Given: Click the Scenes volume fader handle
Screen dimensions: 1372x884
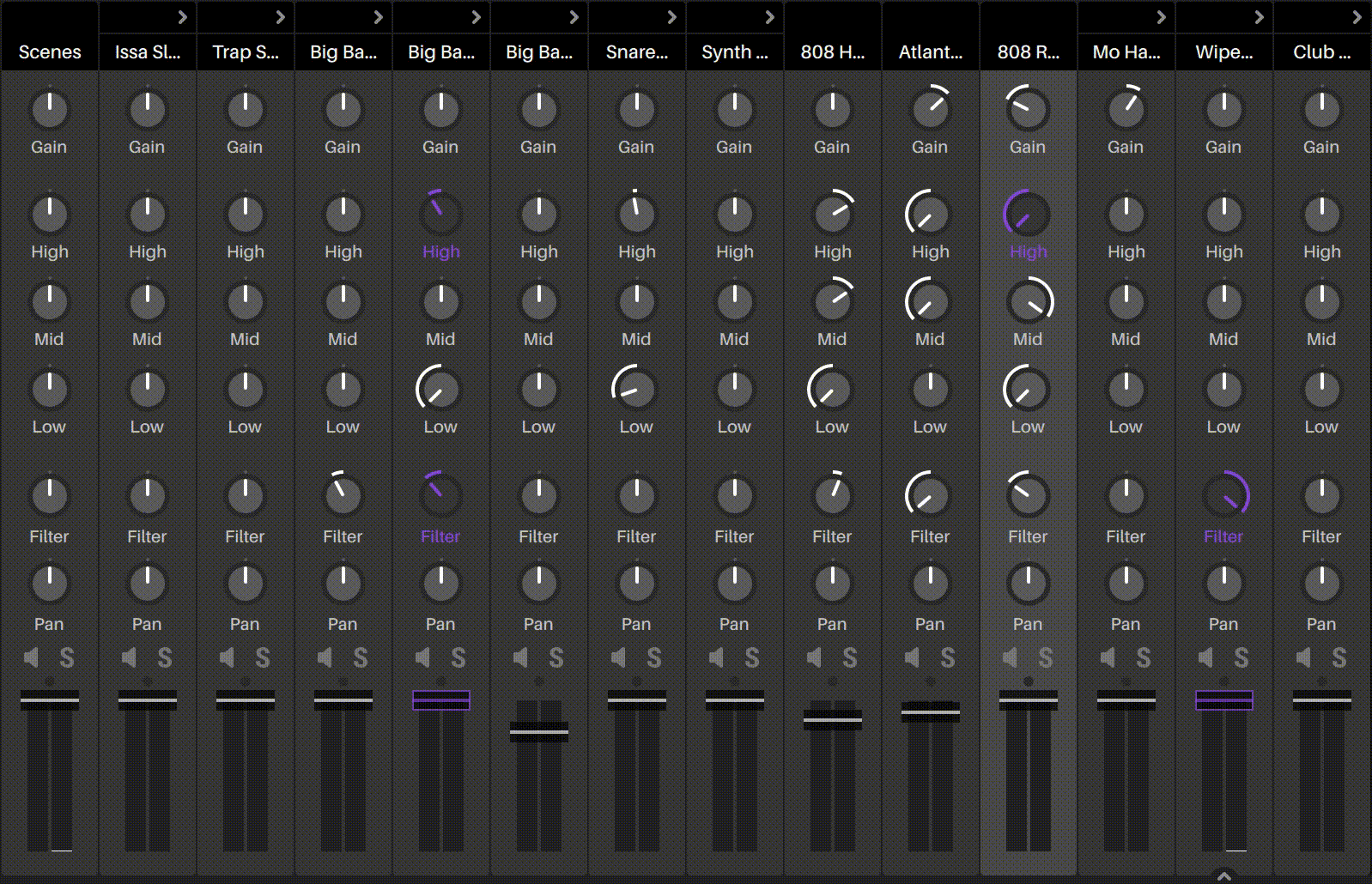Looking at the screenshot, I should pos(50,700).
